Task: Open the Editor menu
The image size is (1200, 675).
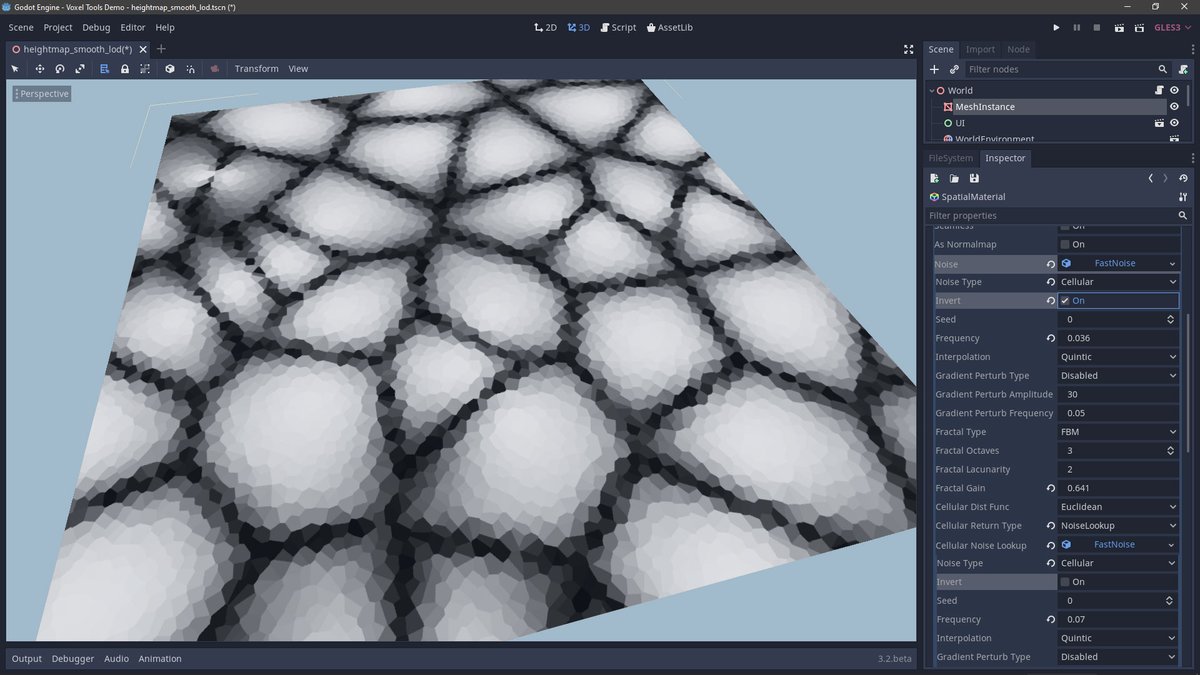Action: point(132,27)
